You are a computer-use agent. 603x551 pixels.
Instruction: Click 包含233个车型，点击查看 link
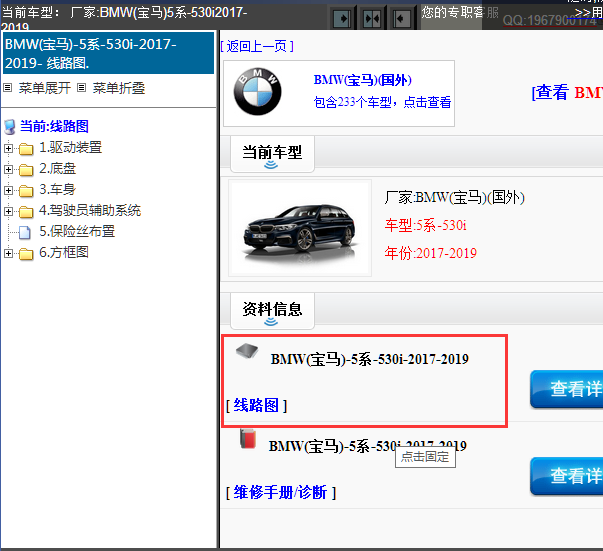[x=382, y=102]
